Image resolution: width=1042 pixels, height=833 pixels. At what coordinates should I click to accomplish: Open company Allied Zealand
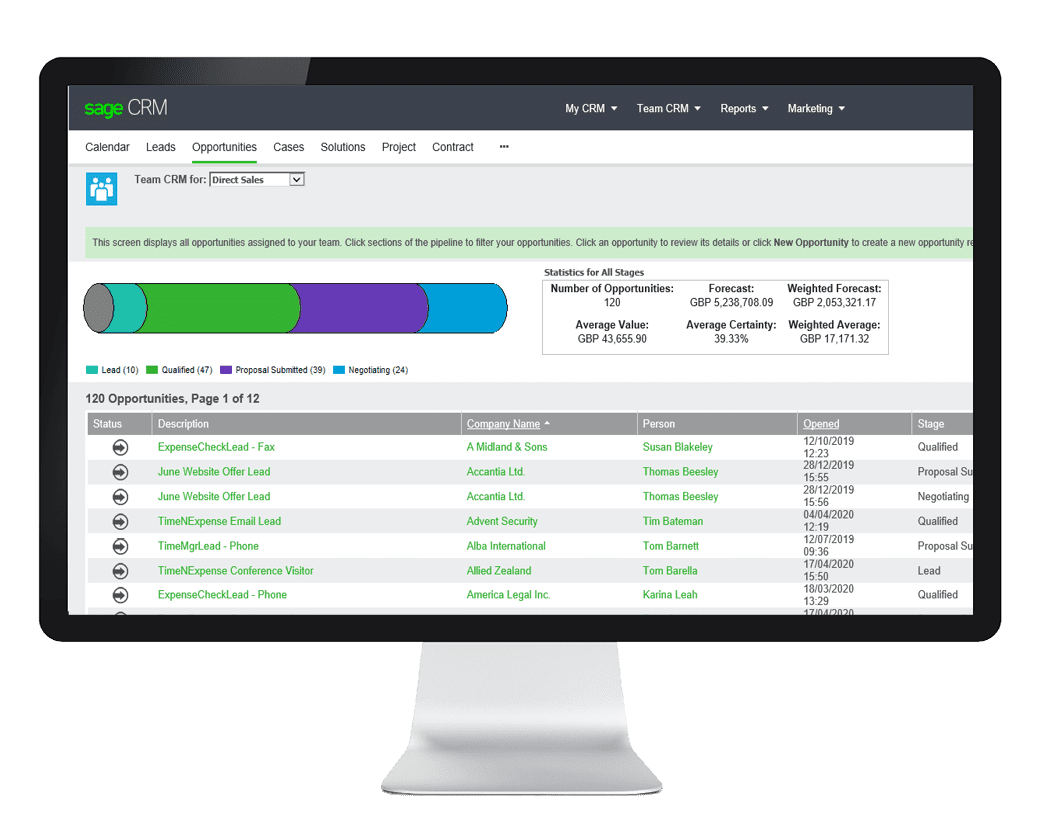tap(498, 570)
